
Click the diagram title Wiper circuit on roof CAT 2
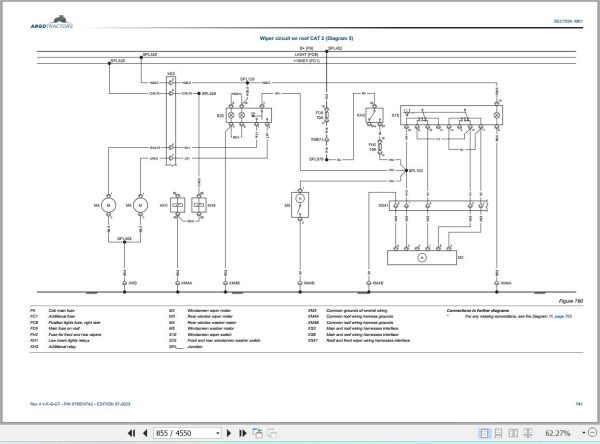[x=306, y=38]
